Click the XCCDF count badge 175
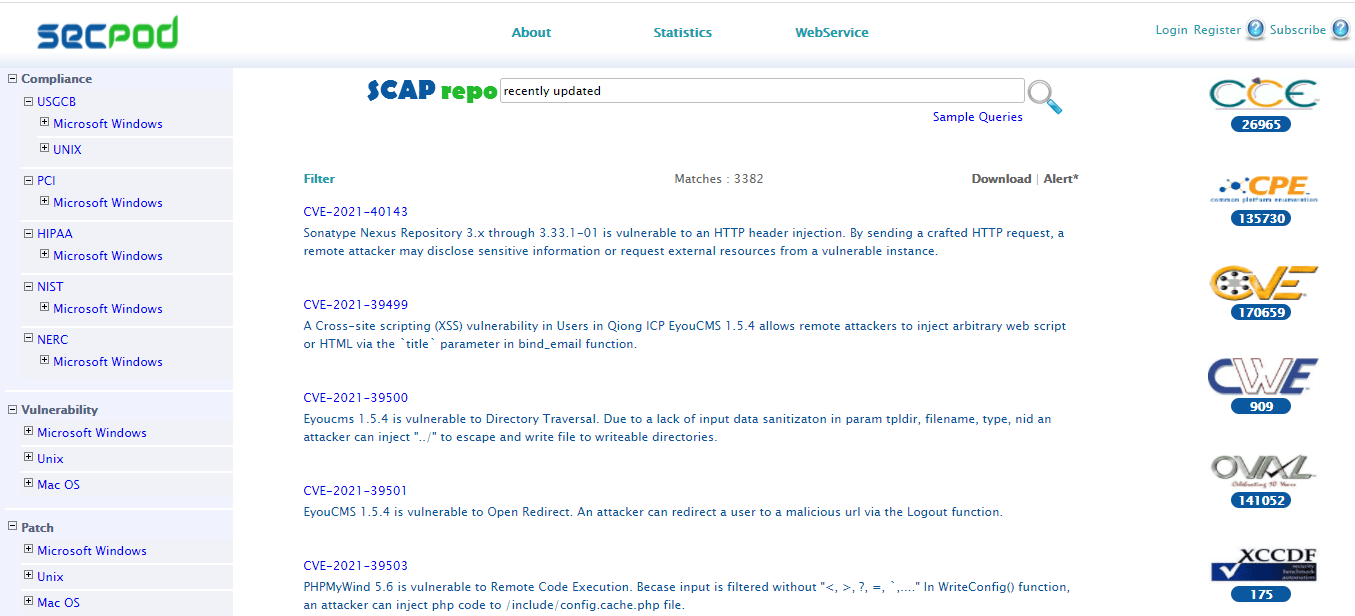 pyautogui.click(x=1261, y=594)
